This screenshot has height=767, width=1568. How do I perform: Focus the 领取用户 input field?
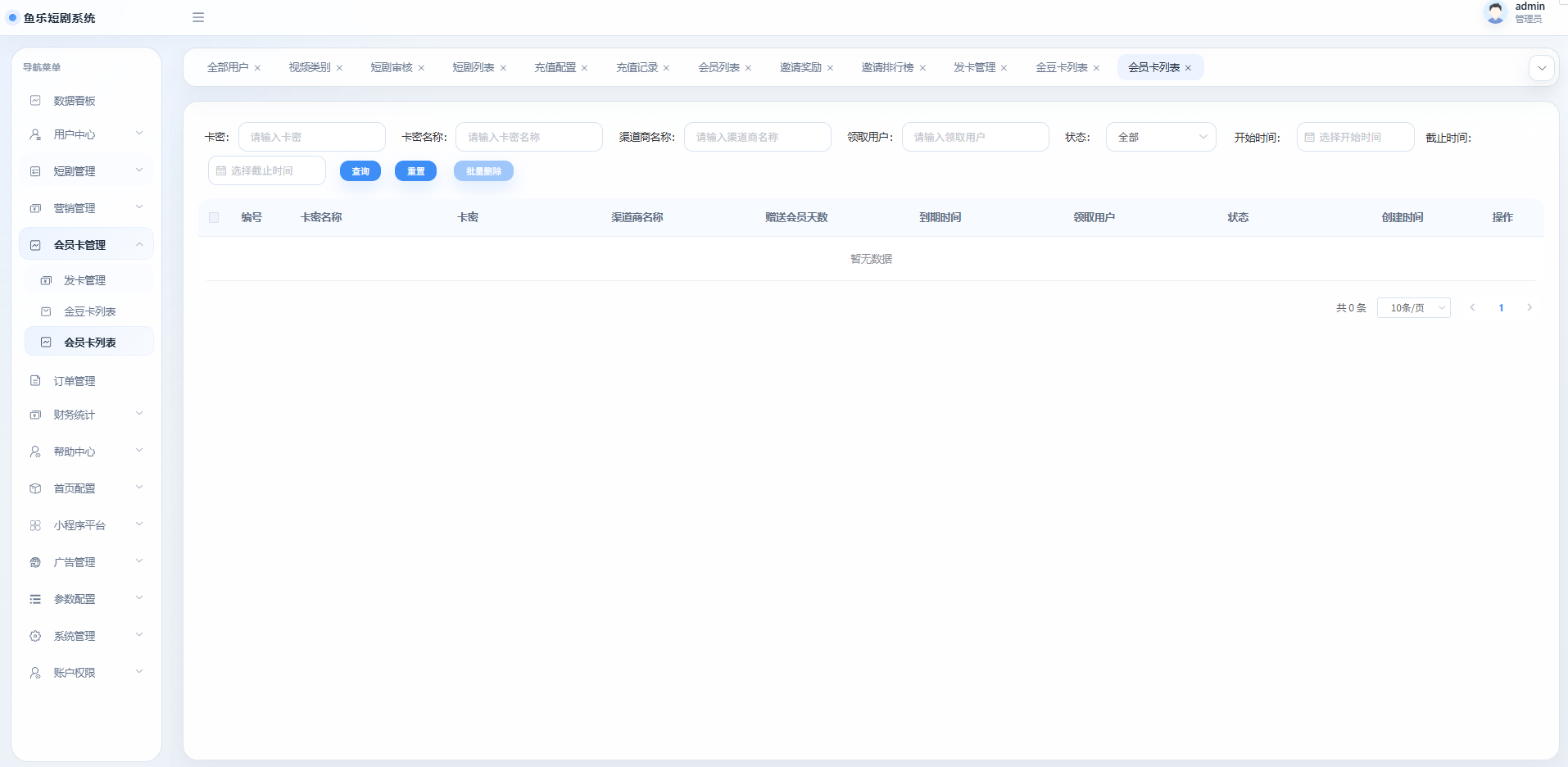(976, 137)
